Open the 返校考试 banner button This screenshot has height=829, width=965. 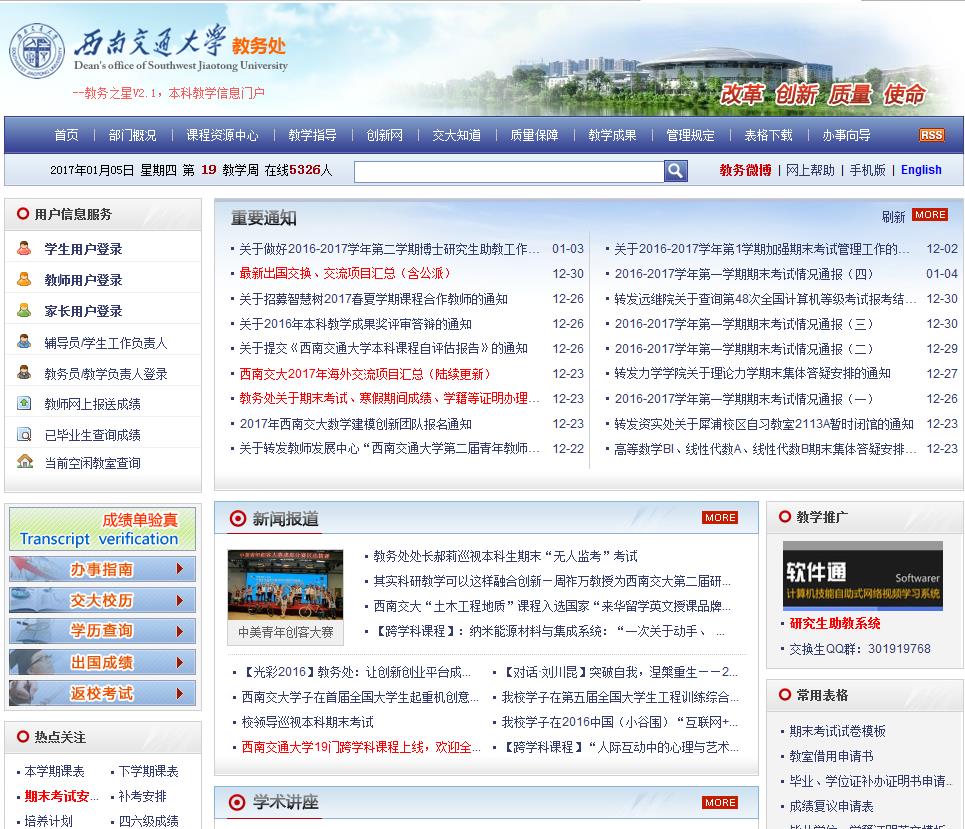(102, 693)
